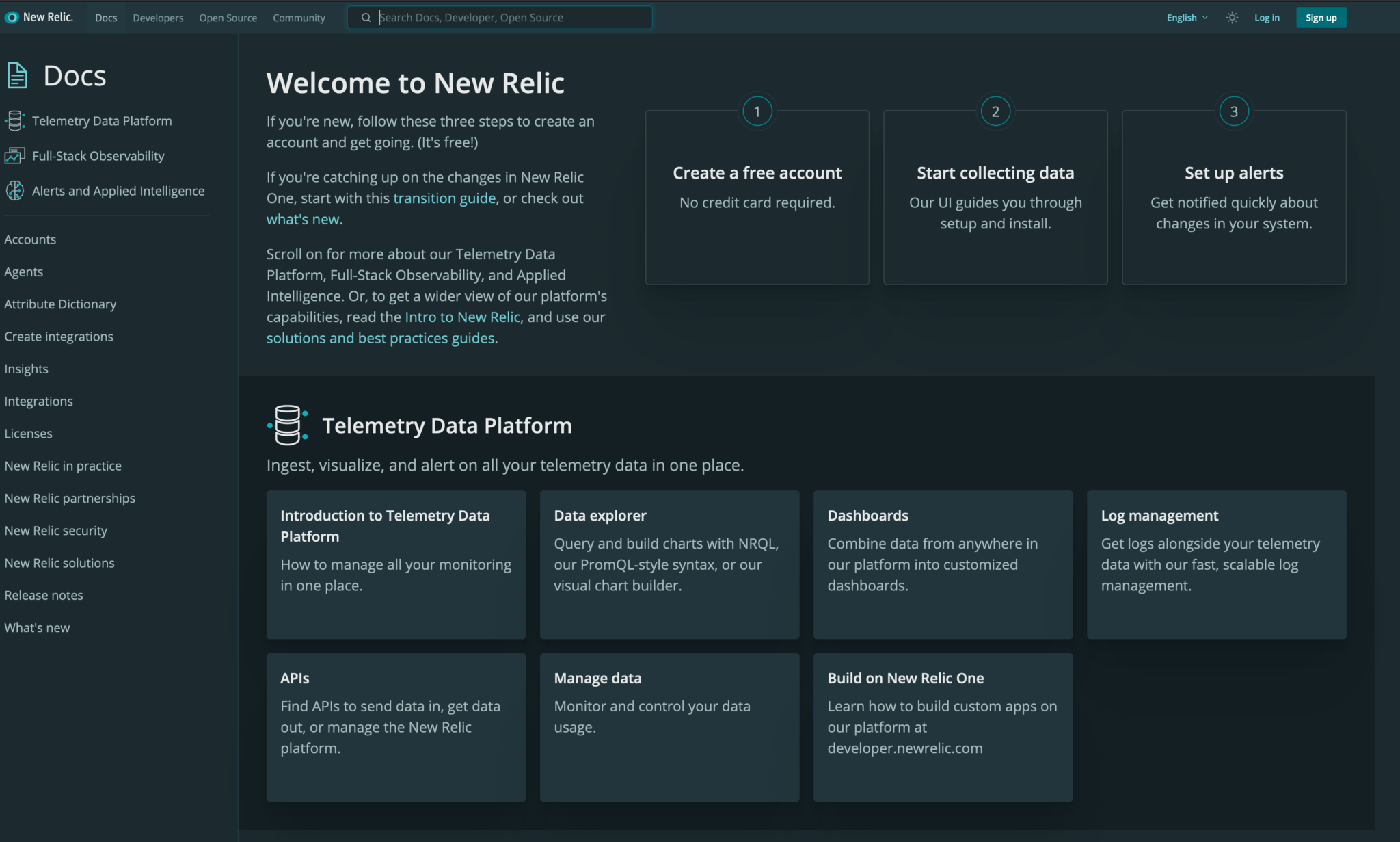1400x842 pixels.
Task: Click the New Relic logo
Action: click(x=39, y=17)
